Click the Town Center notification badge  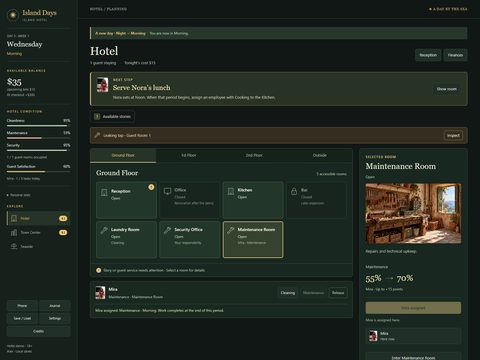pyautogui.click(x=63, y=232)
